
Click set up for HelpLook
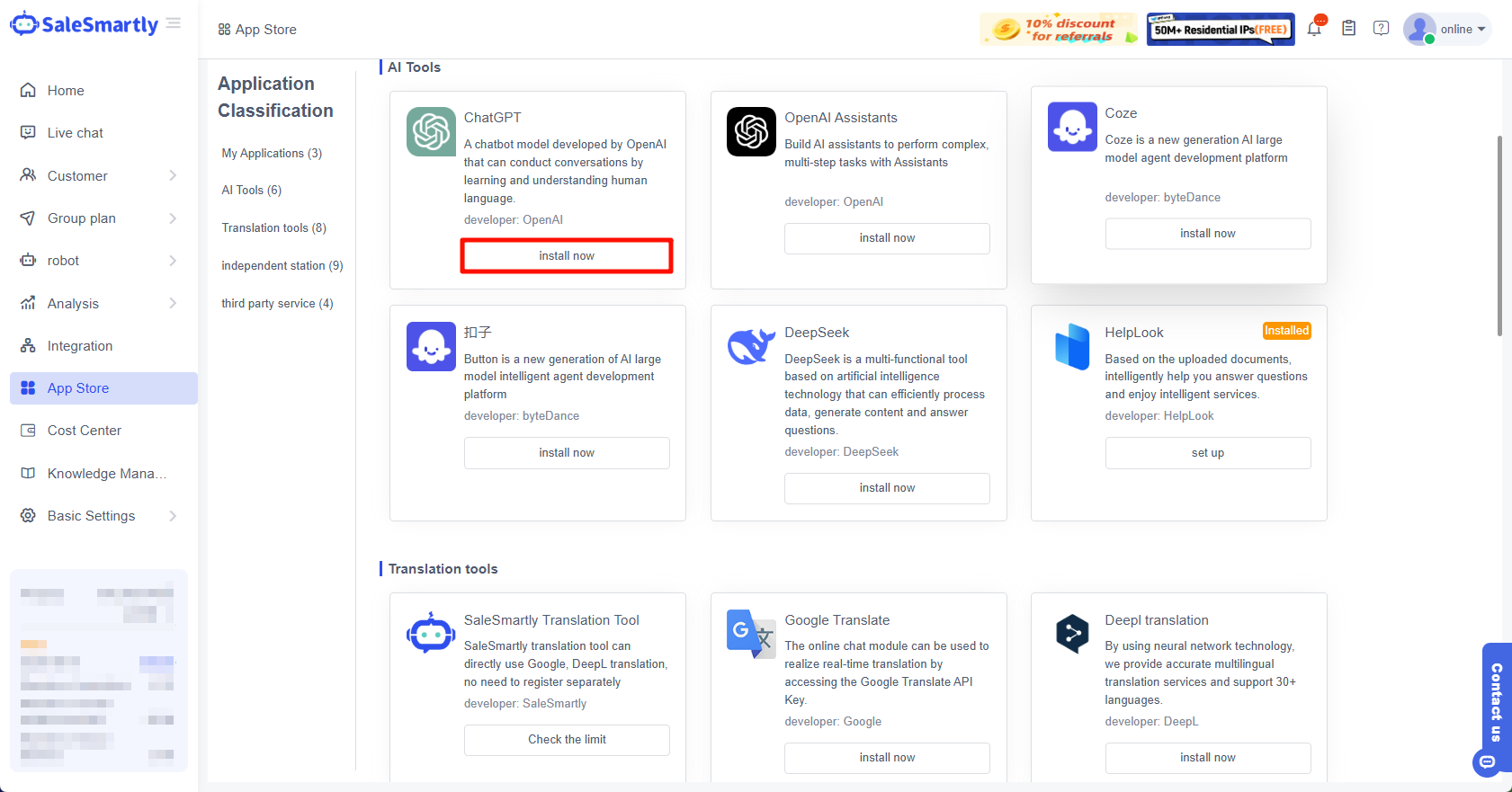click(x=1207, y=453)
